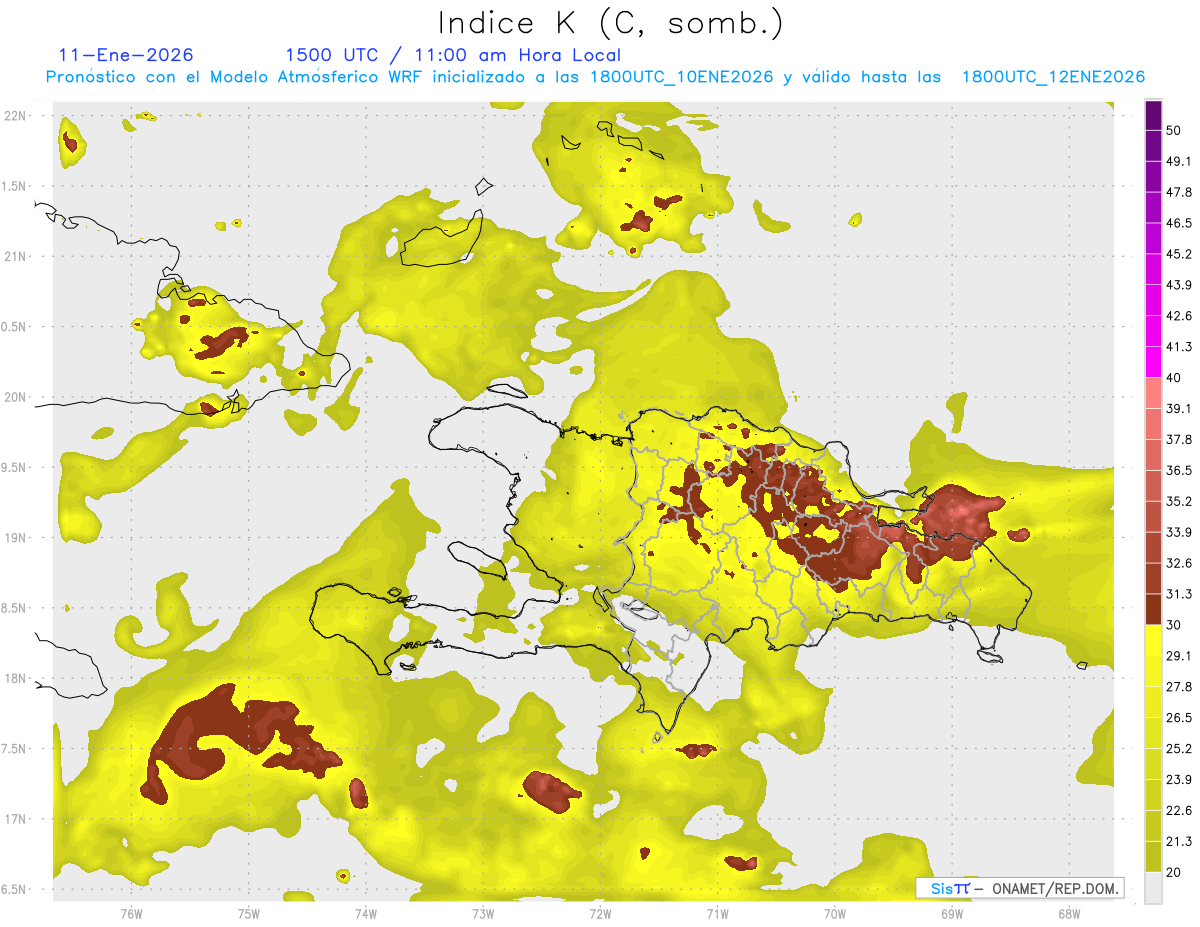The width and height of the screenshot is (1200, 927).
Task: Click the colorbar value 40
Action: pyautogui.click(x=1174, y=378)
